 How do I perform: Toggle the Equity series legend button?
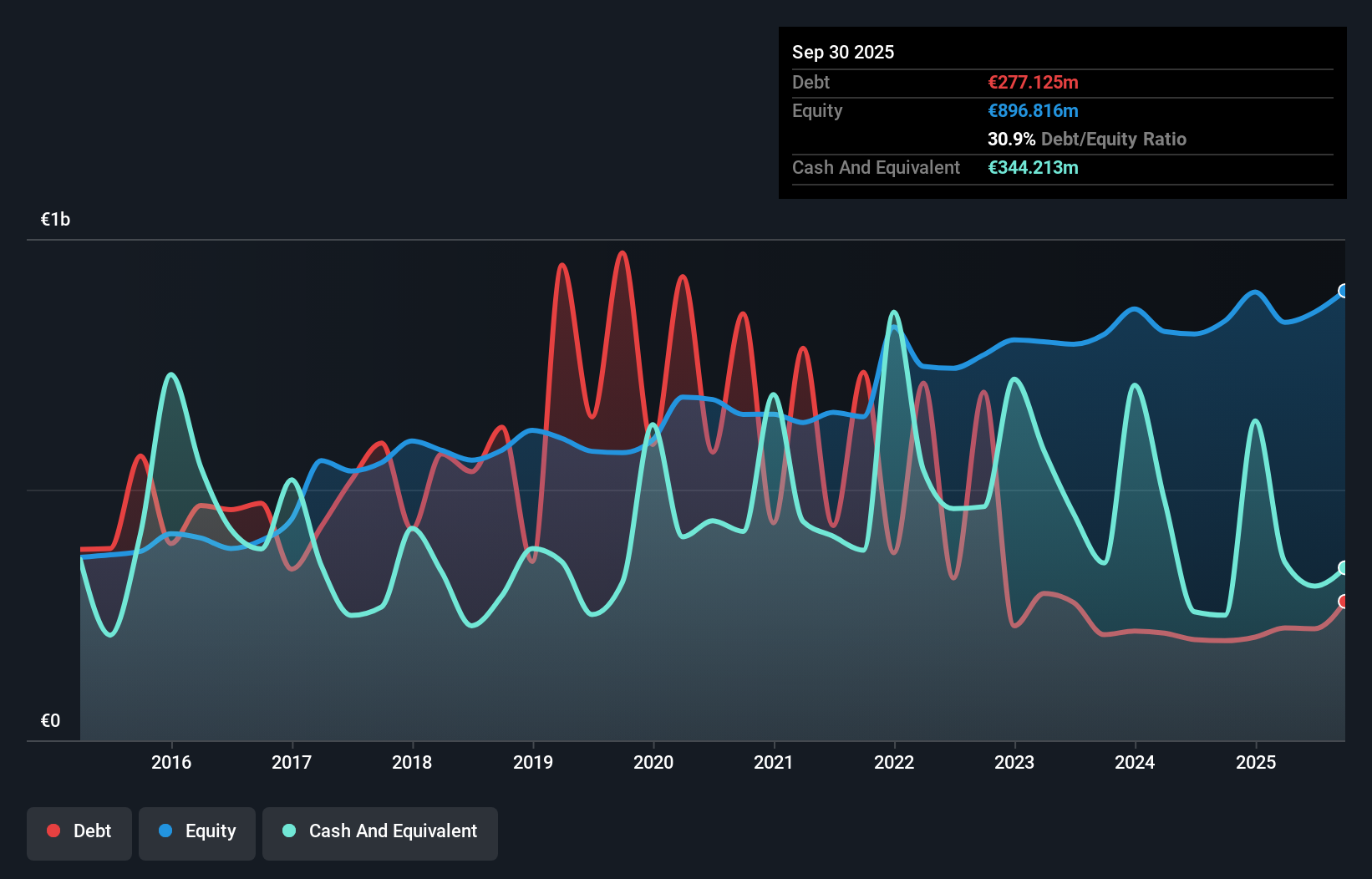[x=197, y=833]
